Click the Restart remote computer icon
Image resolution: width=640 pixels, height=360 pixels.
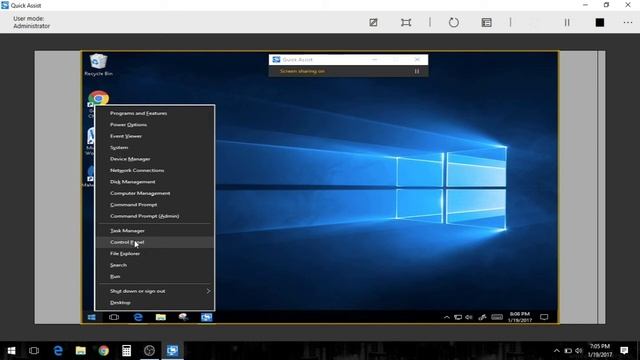pyautogui.click(x=453, y=22)
